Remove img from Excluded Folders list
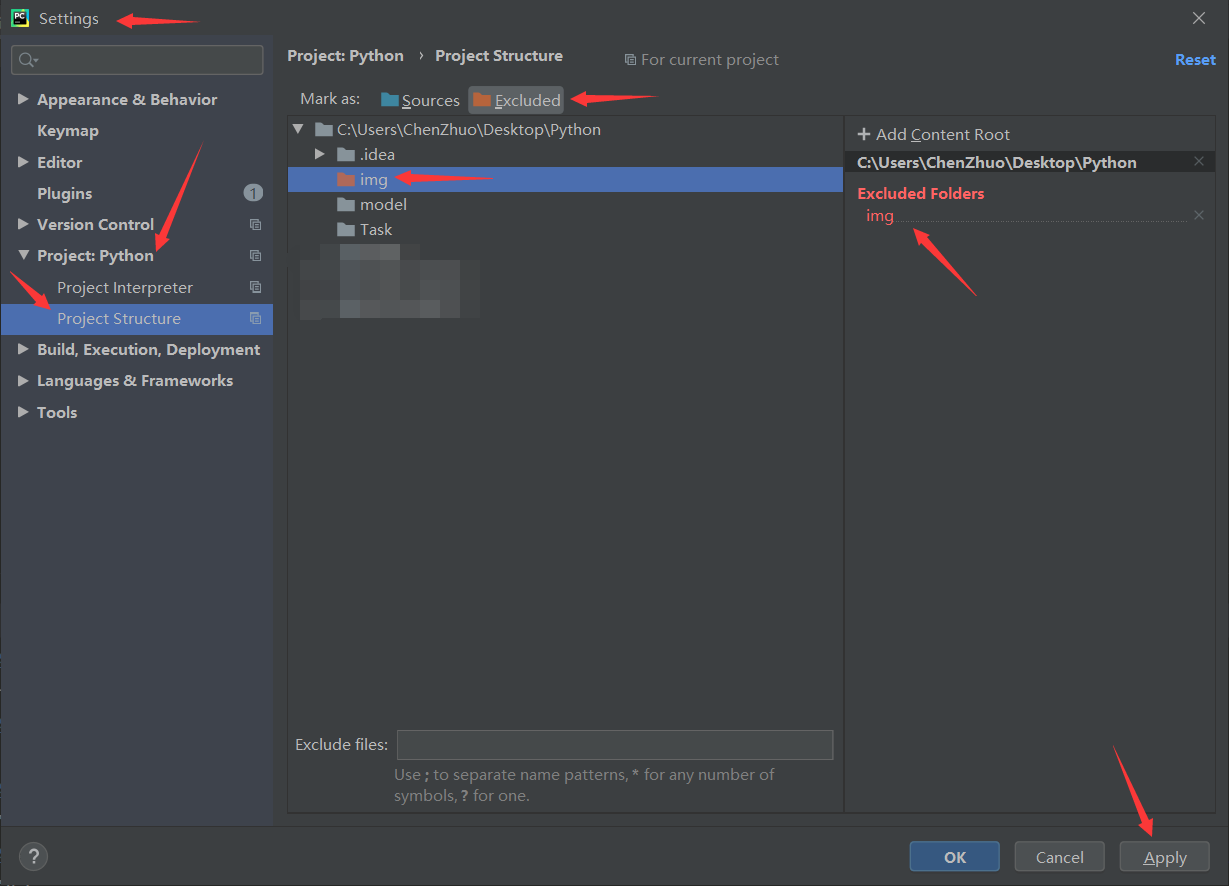 pyautogui.click(x=1198, y=216)
